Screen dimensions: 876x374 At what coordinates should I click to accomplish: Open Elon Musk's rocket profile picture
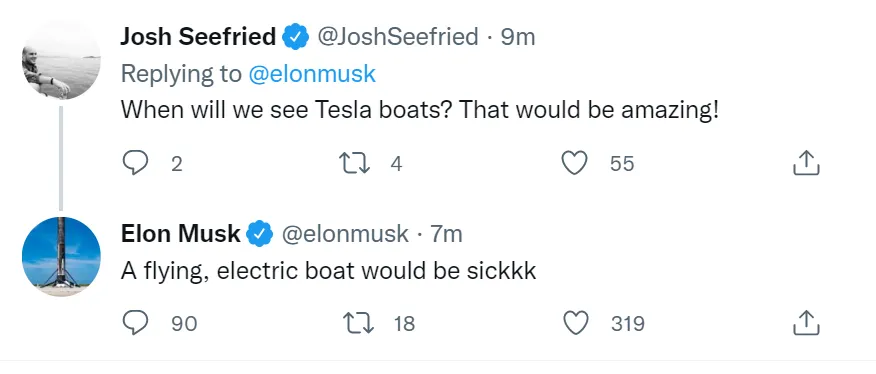tap(61, 257)
